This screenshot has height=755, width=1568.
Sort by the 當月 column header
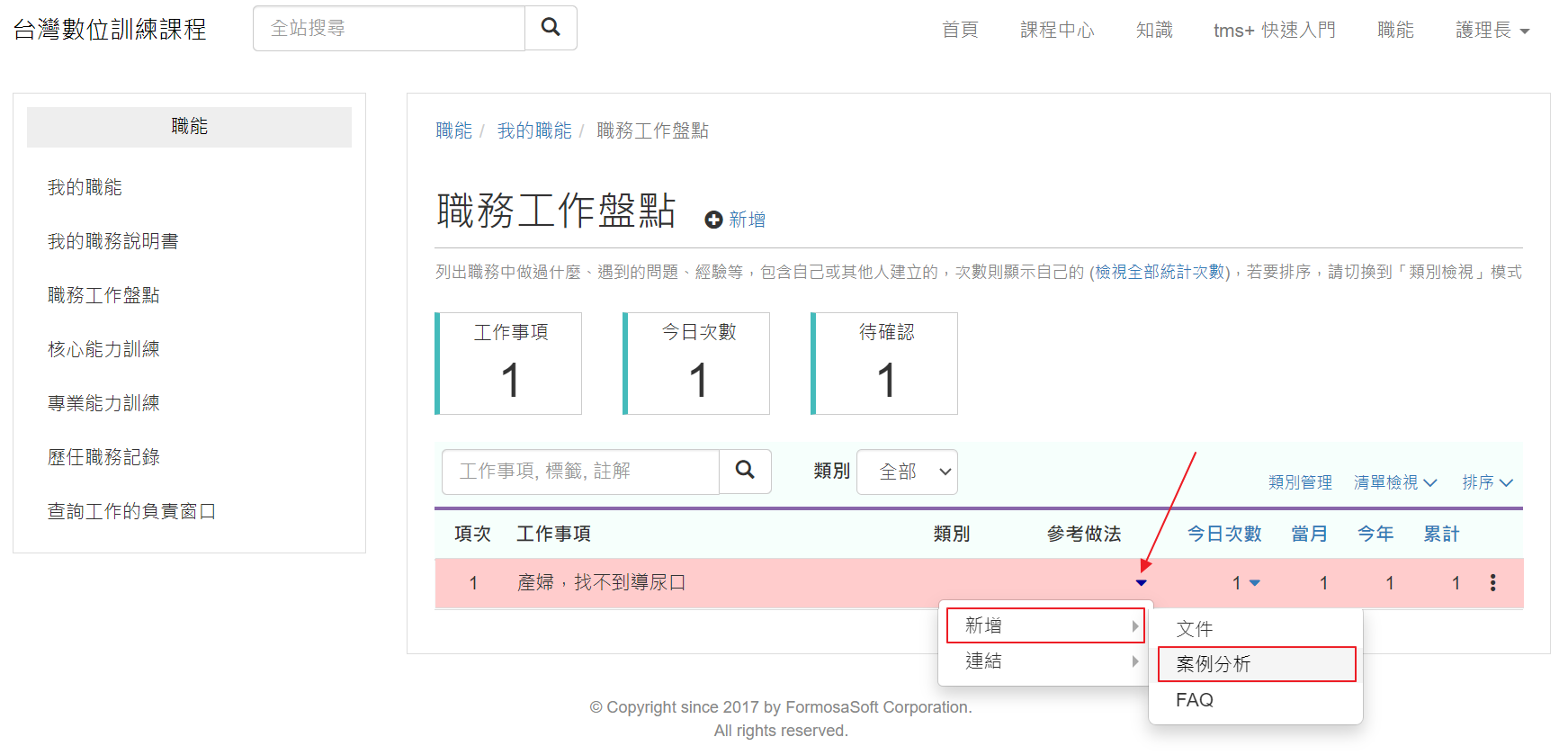[x=1309, y=534]
